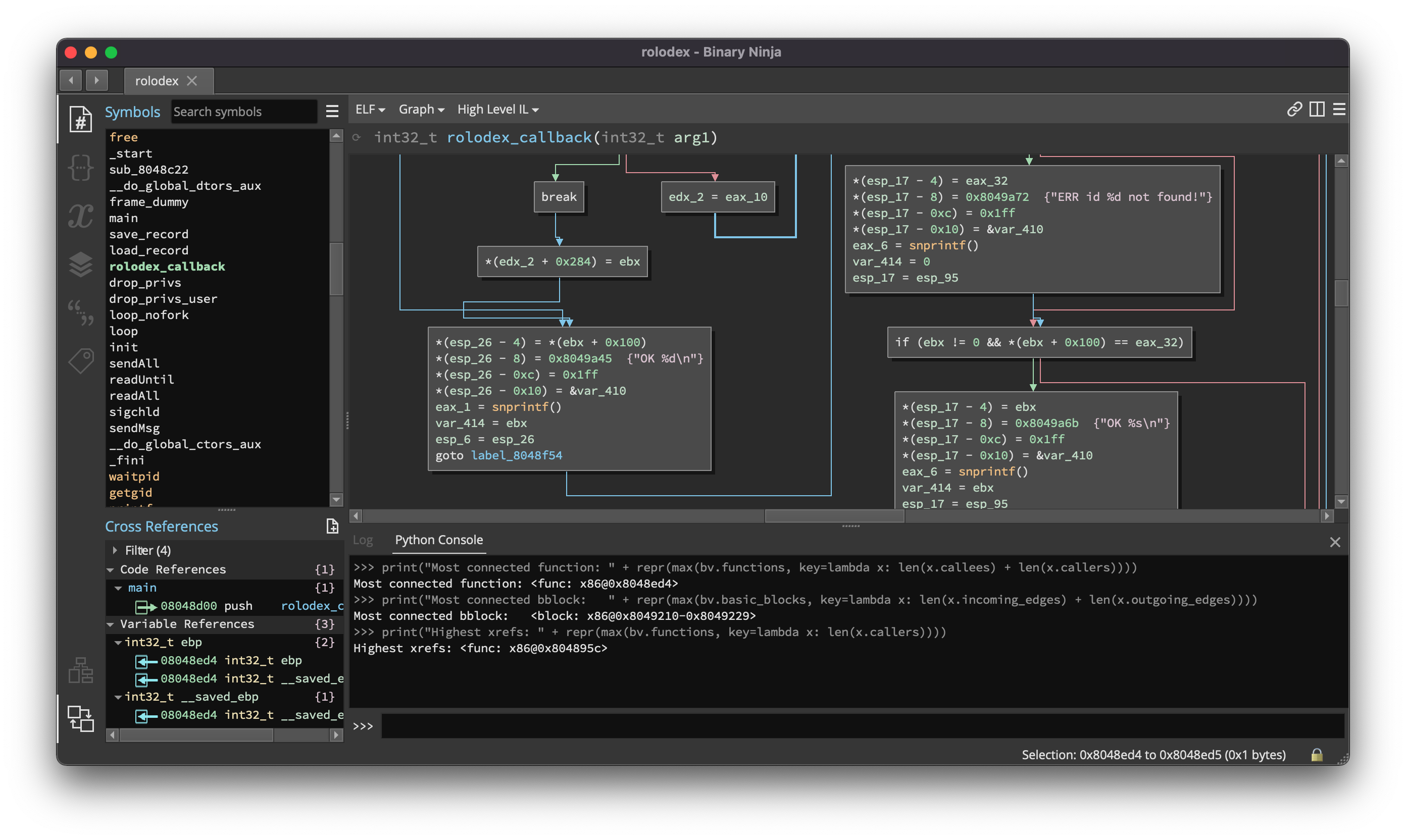Switch to the Log tab
This screenshot has width=1406, height=840.
(363, 540)
